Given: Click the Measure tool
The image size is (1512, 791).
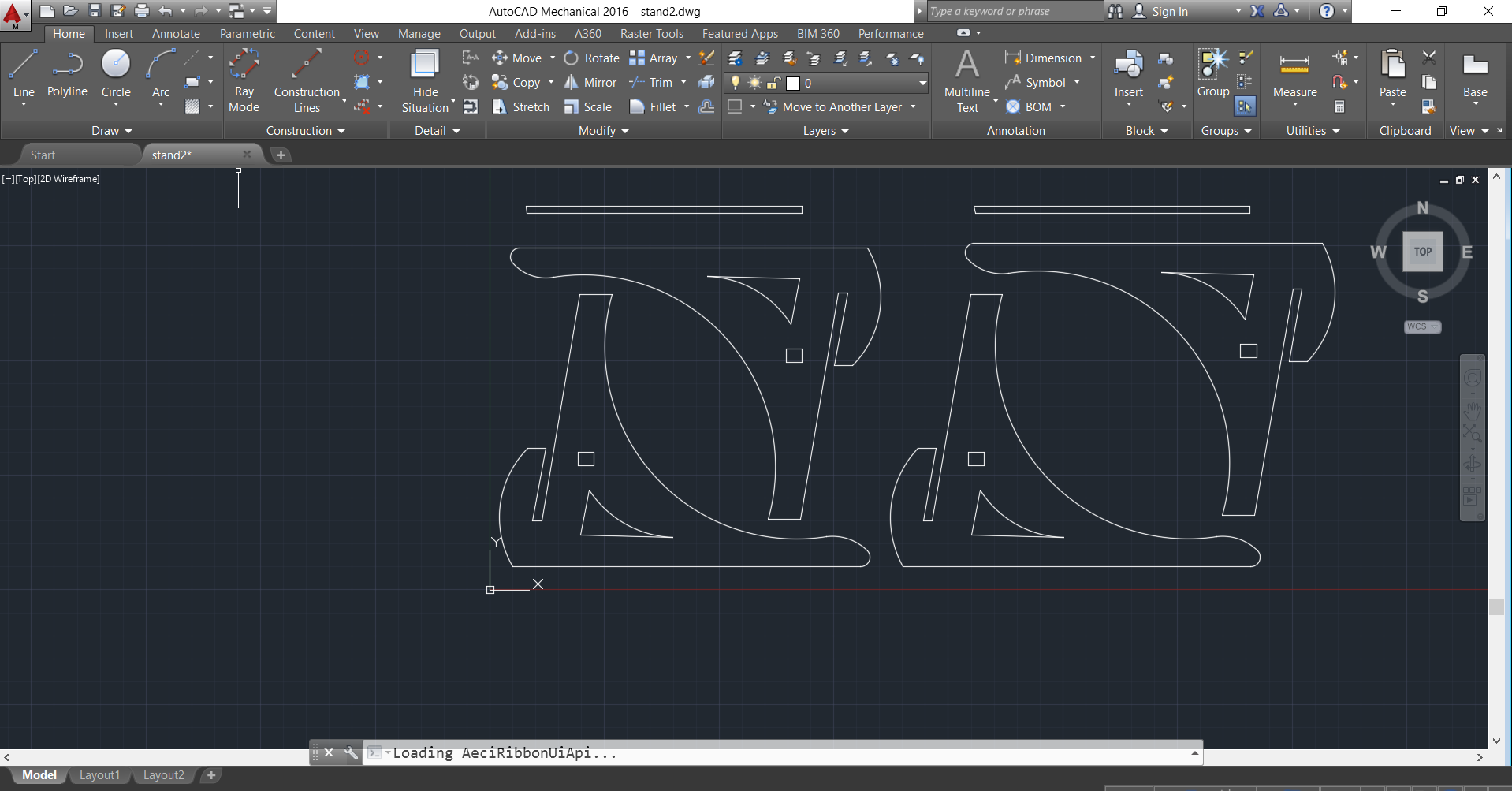Looking at the screenshot, I should click(1294, 76).
